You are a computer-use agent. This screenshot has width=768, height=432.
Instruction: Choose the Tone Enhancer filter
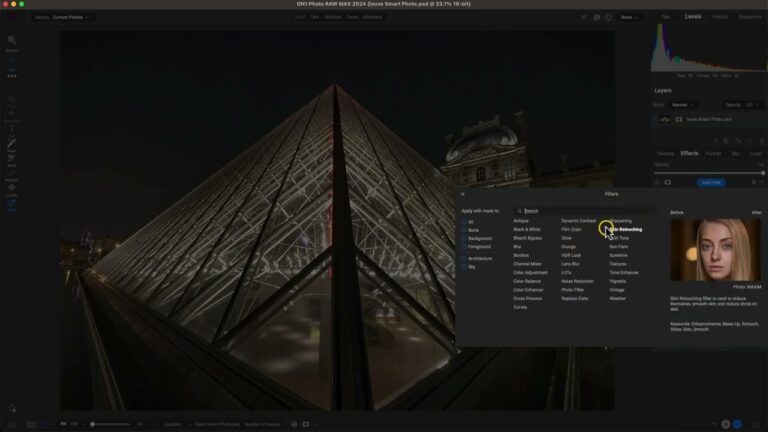click(x=624, y=273)
